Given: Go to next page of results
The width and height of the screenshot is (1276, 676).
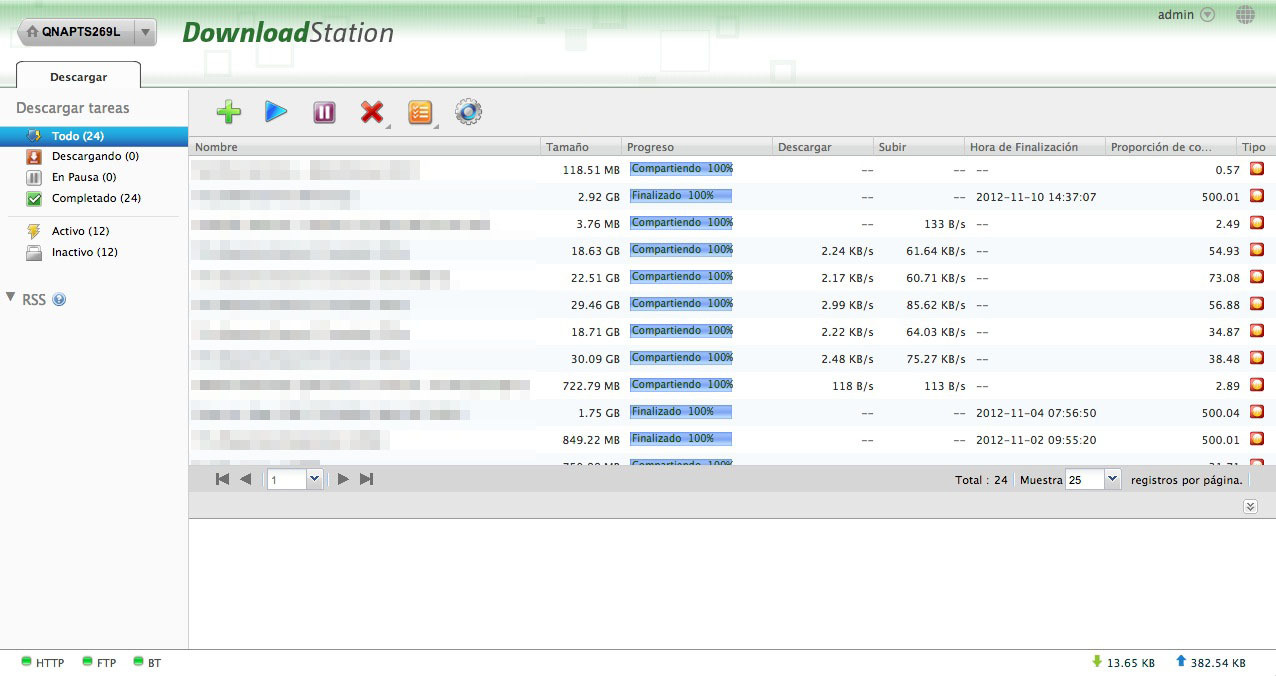Looking at the screenshot, I should [x=343, y=480].
